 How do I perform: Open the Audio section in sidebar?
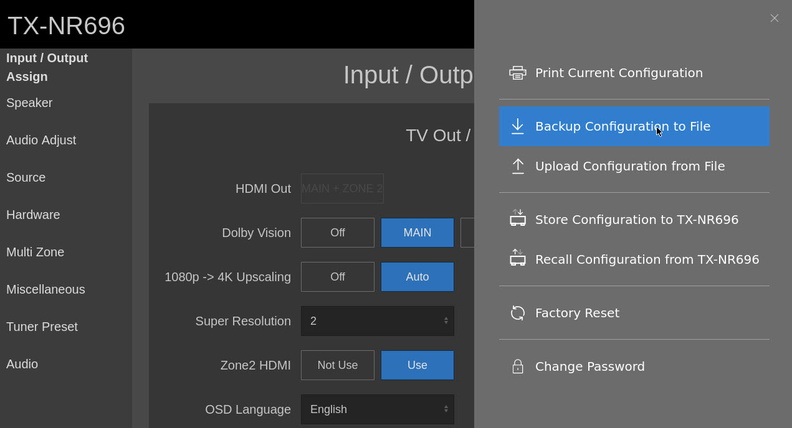[22, 364]
